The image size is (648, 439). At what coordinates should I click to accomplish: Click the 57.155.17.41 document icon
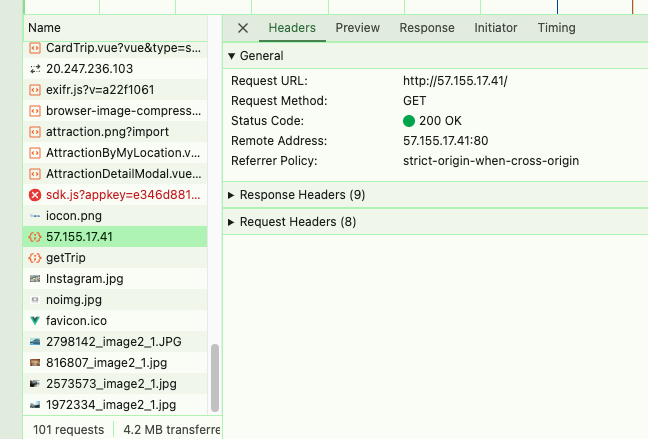coord(35,237)
